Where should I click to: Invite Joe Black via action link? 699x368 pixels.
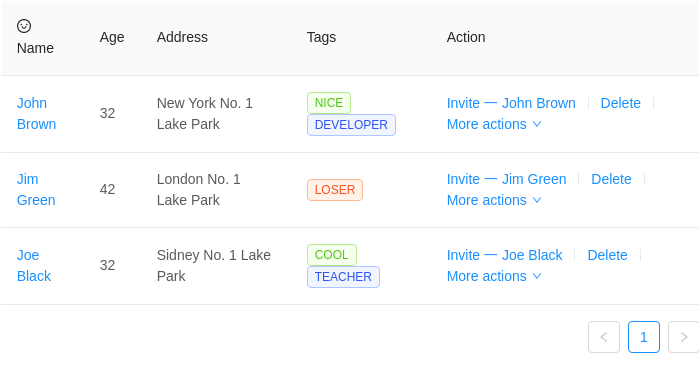(x=505, y=255)
